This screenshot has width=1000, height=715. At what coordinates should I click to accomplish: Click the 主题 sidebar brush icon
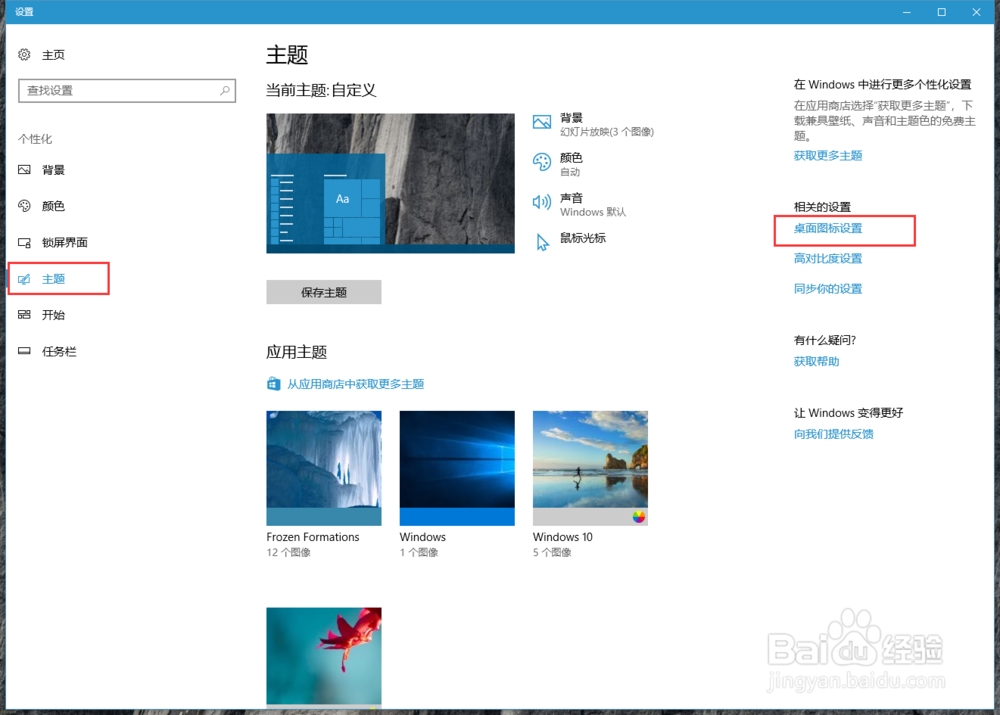click(24, 279)
